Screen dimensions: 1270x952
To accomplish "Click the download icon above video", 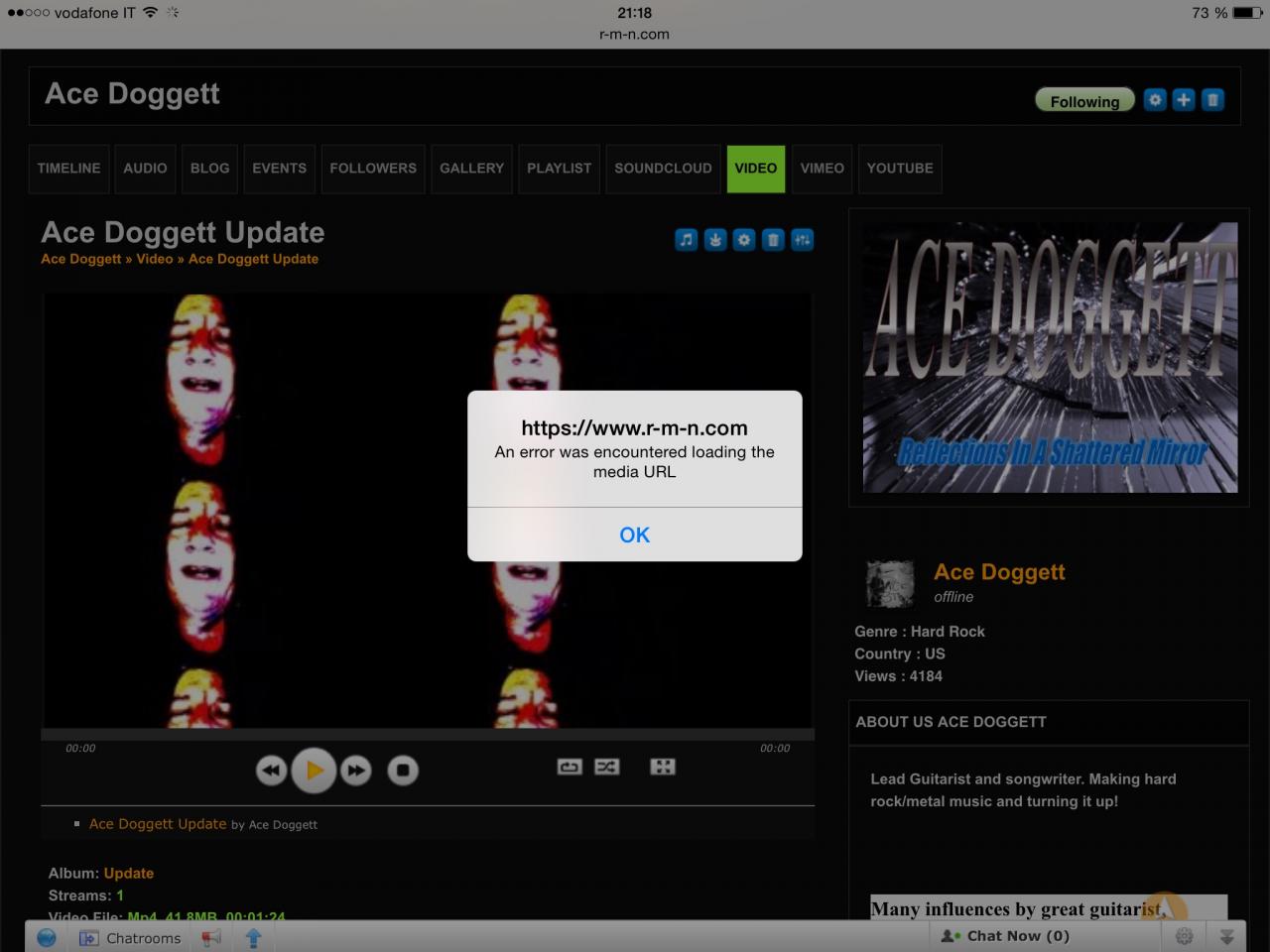I will pos(715,239).
